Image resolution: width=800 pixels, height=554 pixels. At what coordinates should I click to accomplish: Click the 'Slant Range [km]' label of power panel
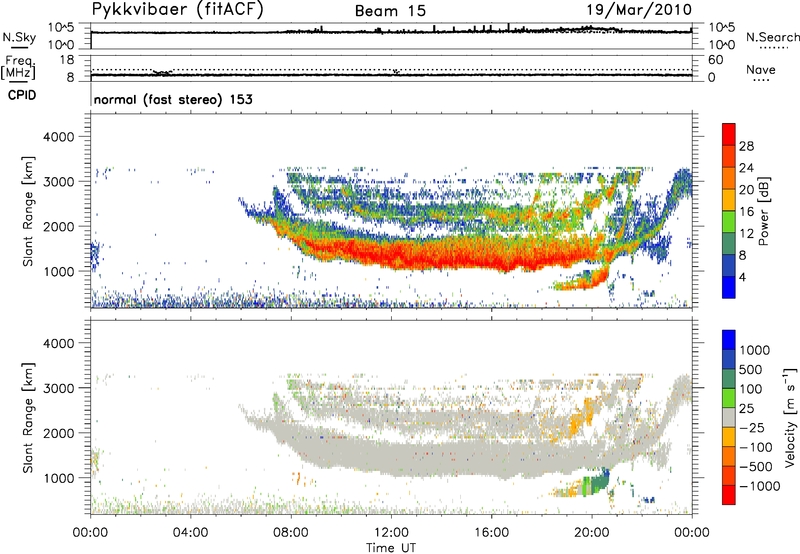[28, 211]
